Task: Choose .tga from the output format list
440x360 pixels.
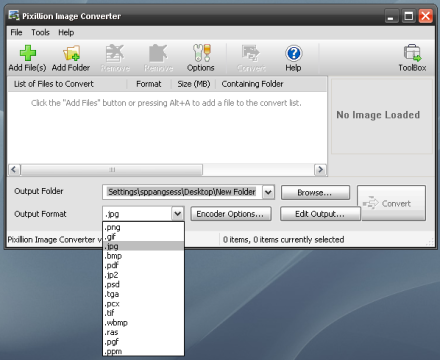Action: pyautogui.click(x=143, y=294)
